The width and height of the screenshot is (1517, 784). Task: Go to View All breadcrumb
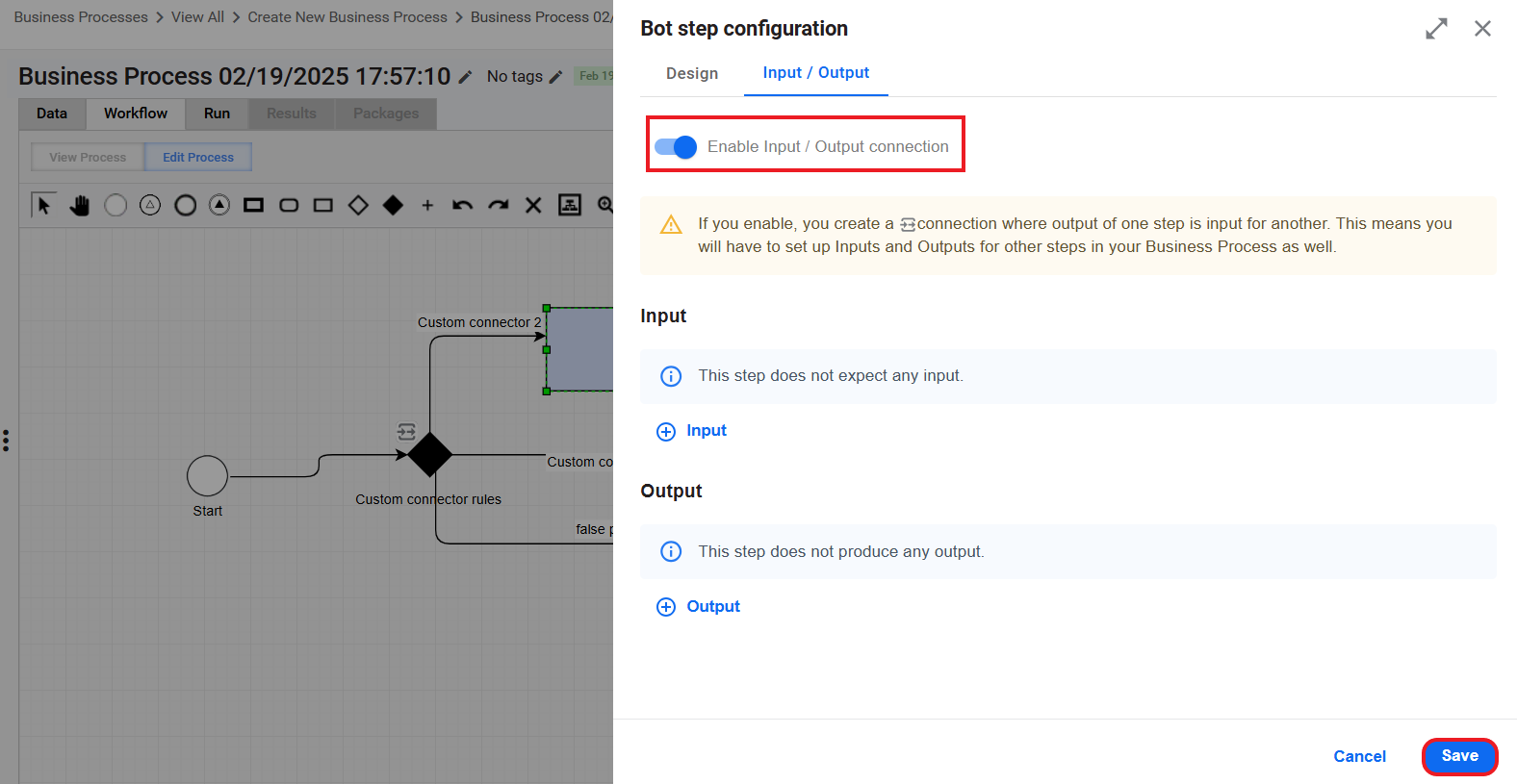click(197, 17)
